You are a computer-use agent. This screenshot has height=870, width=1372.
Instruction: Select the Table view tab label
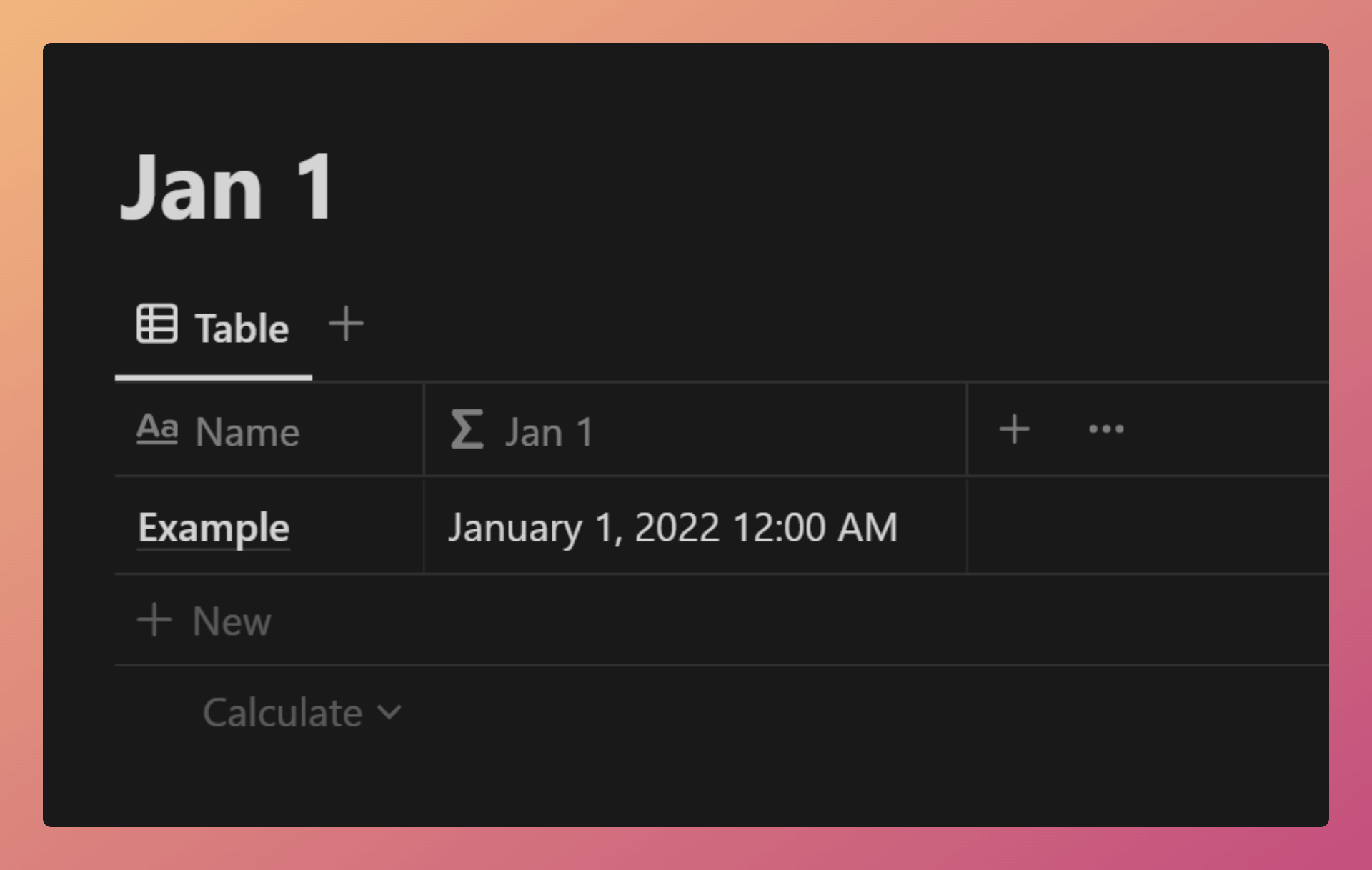coord(242,328)
